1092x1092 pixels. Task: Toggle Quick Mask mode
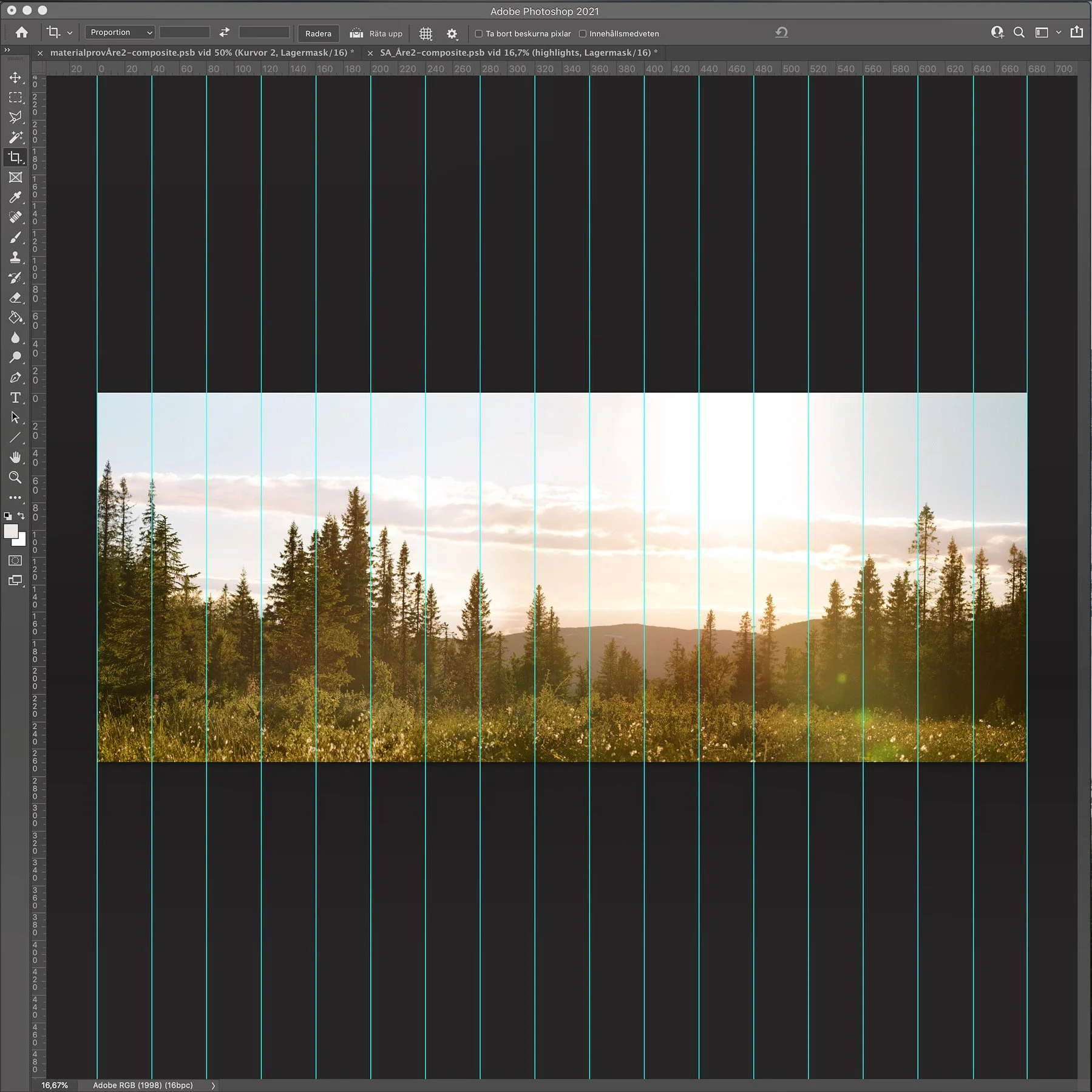pyautogui.click(x=15, y=561)
